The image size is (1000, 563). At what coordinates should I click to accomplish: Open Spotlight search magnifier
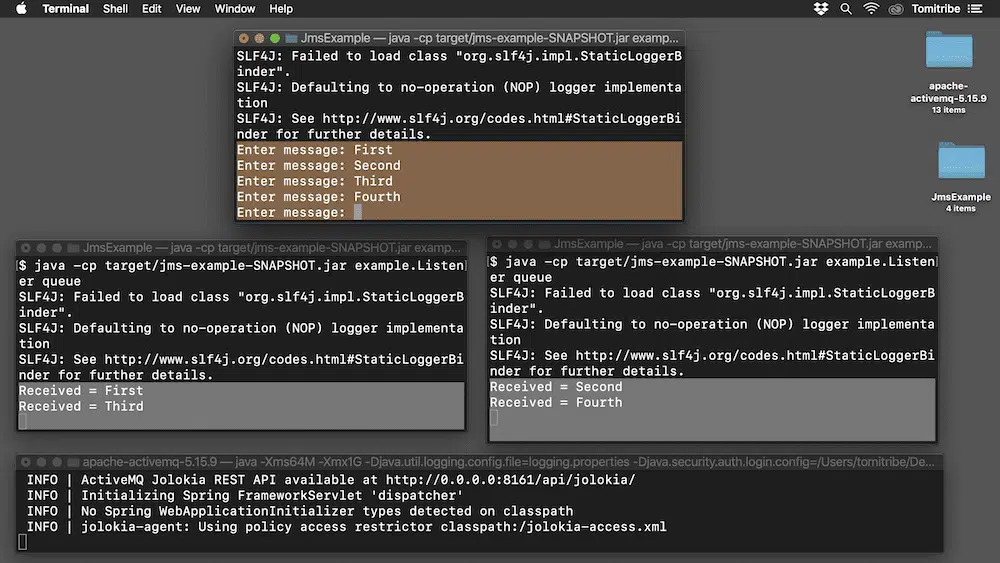pos(846,9)
